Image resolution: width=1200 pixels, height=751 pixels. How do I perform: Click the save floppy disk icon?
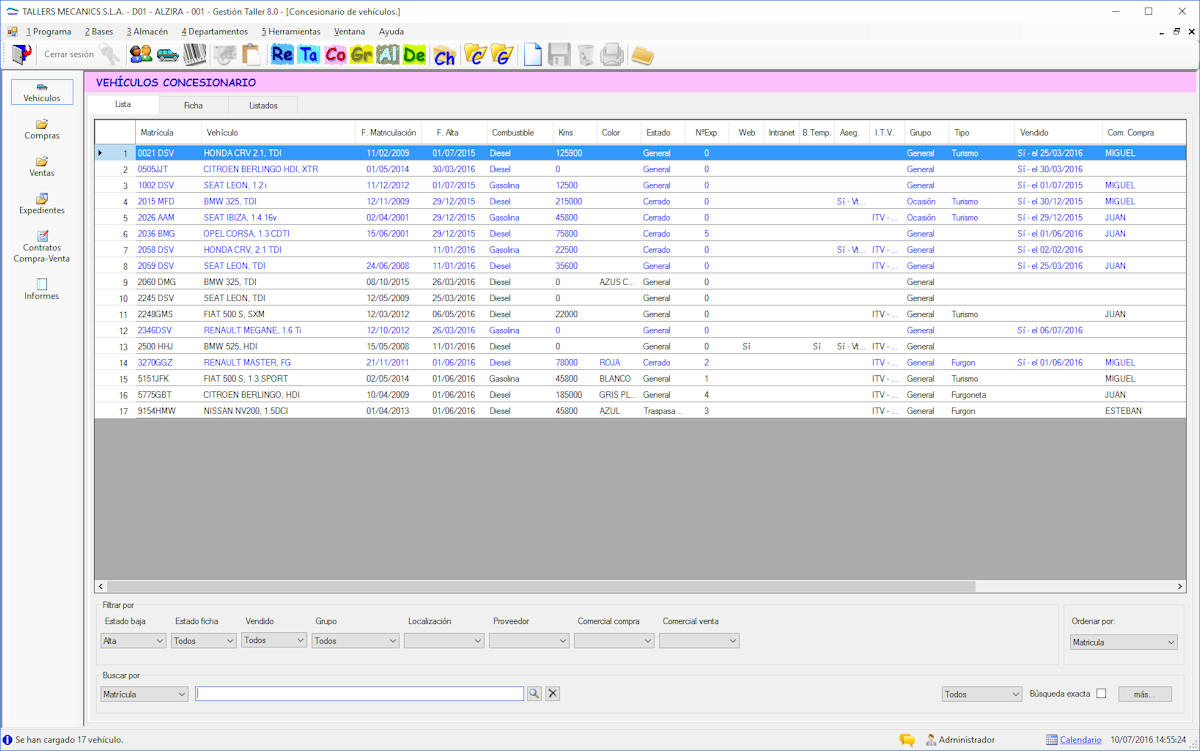[559, 55]
